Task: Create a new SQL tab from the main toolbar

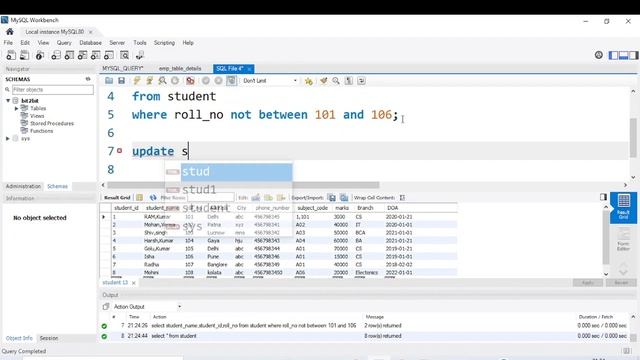Action: 11,56
